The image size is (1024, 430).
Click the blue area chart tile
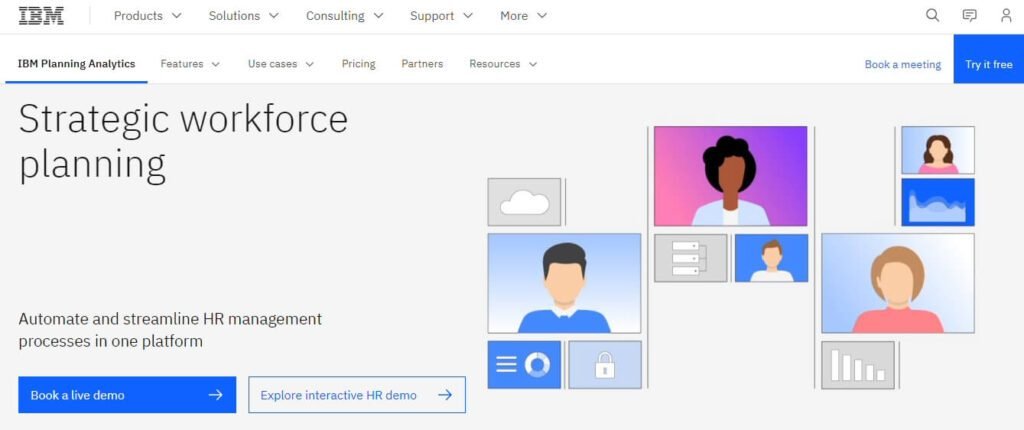pyautogui.click(x=938, y=202)
